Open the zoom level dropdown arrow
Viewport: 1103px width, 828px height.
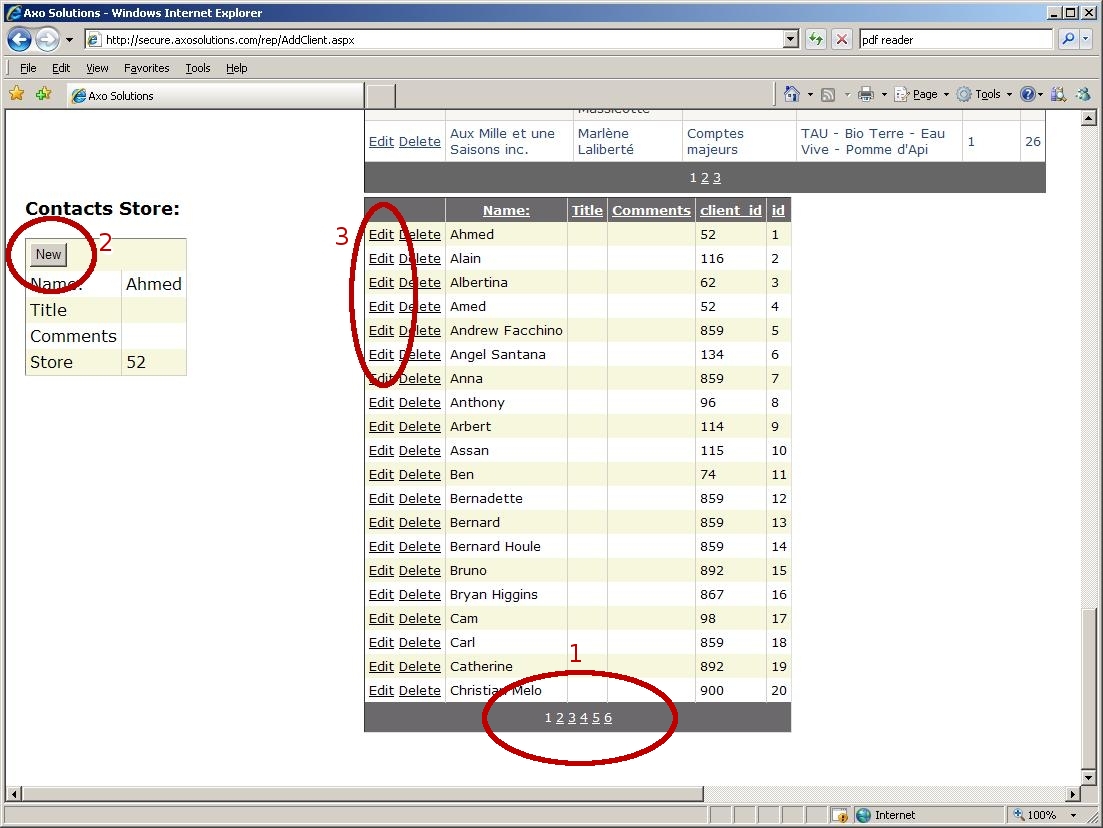[1073, 815]
